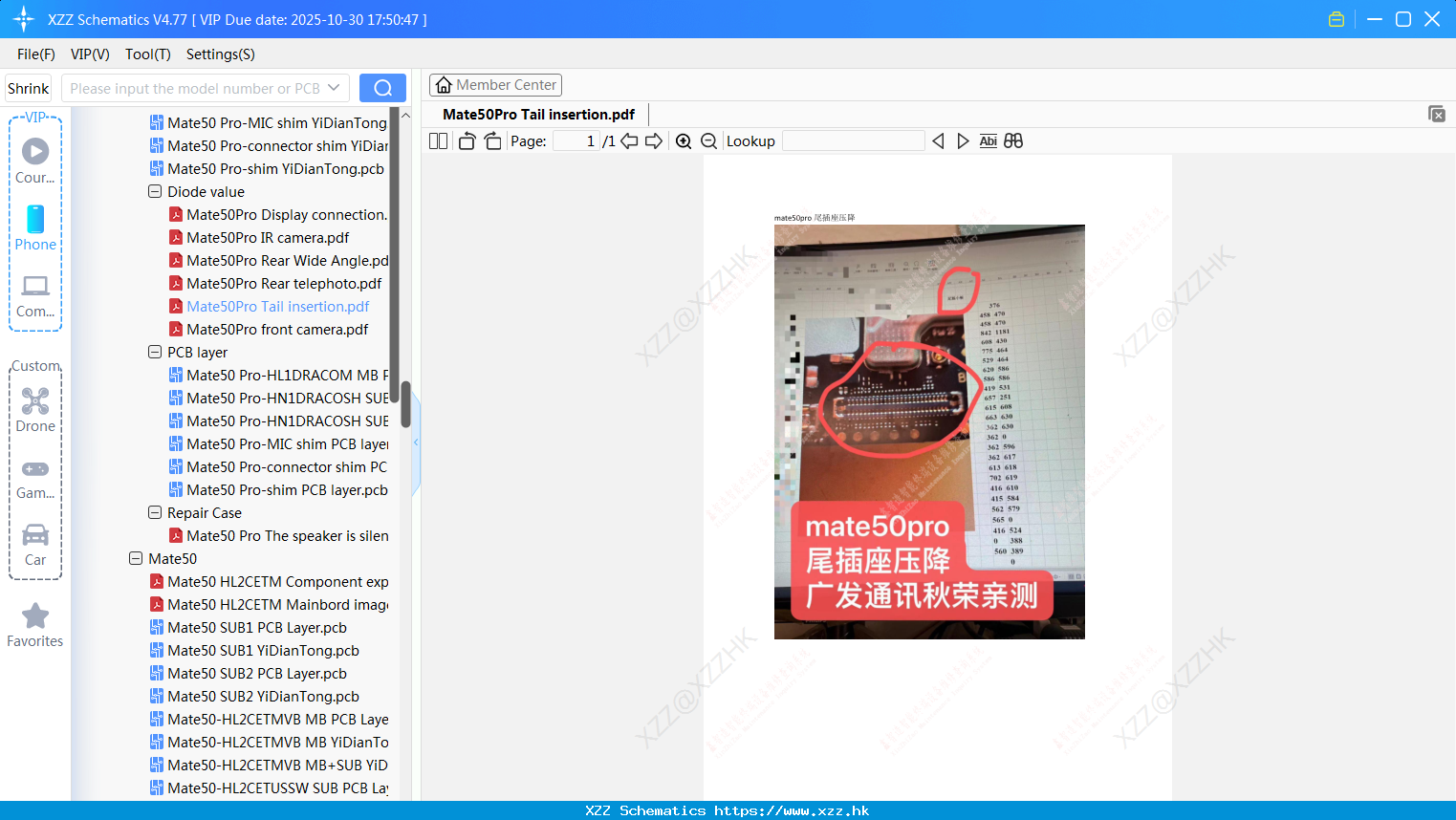Open the Drone category
1456x820 pixels.
[x=35, y=410]
